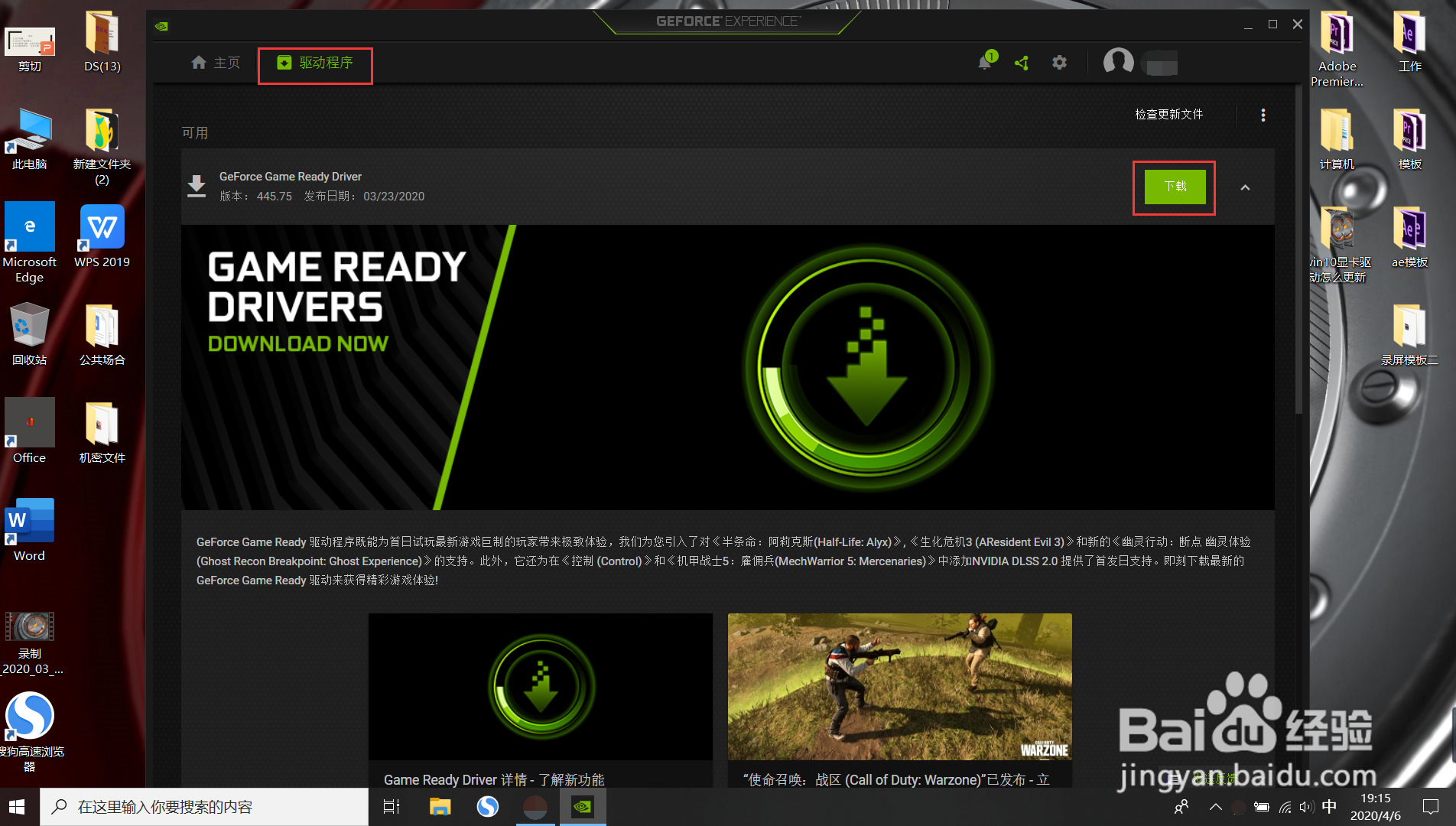Image resolution: width=1456 pixels, height=826 pixels.
Task: Open the Windows action center notifications
Action: [x=1430, y=807]
